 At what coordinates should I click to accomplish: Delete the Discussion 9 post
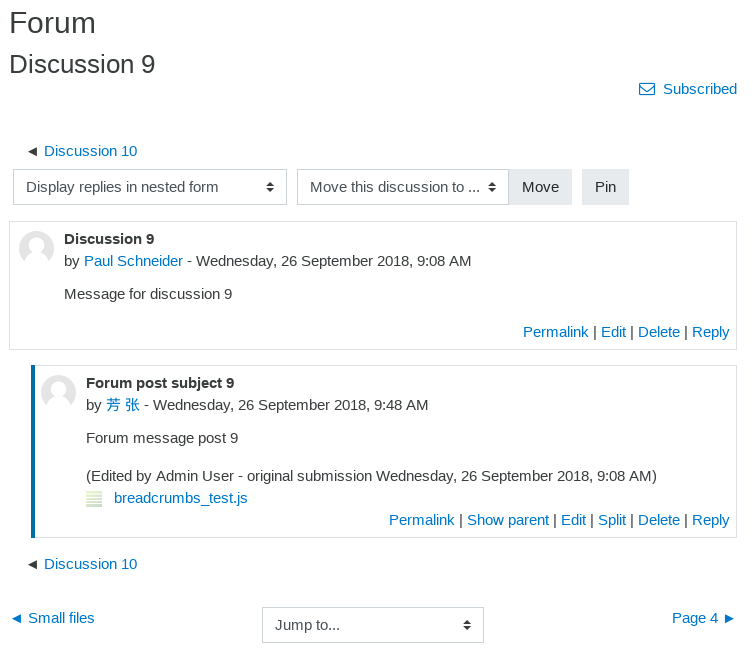[x=658, y=332]
